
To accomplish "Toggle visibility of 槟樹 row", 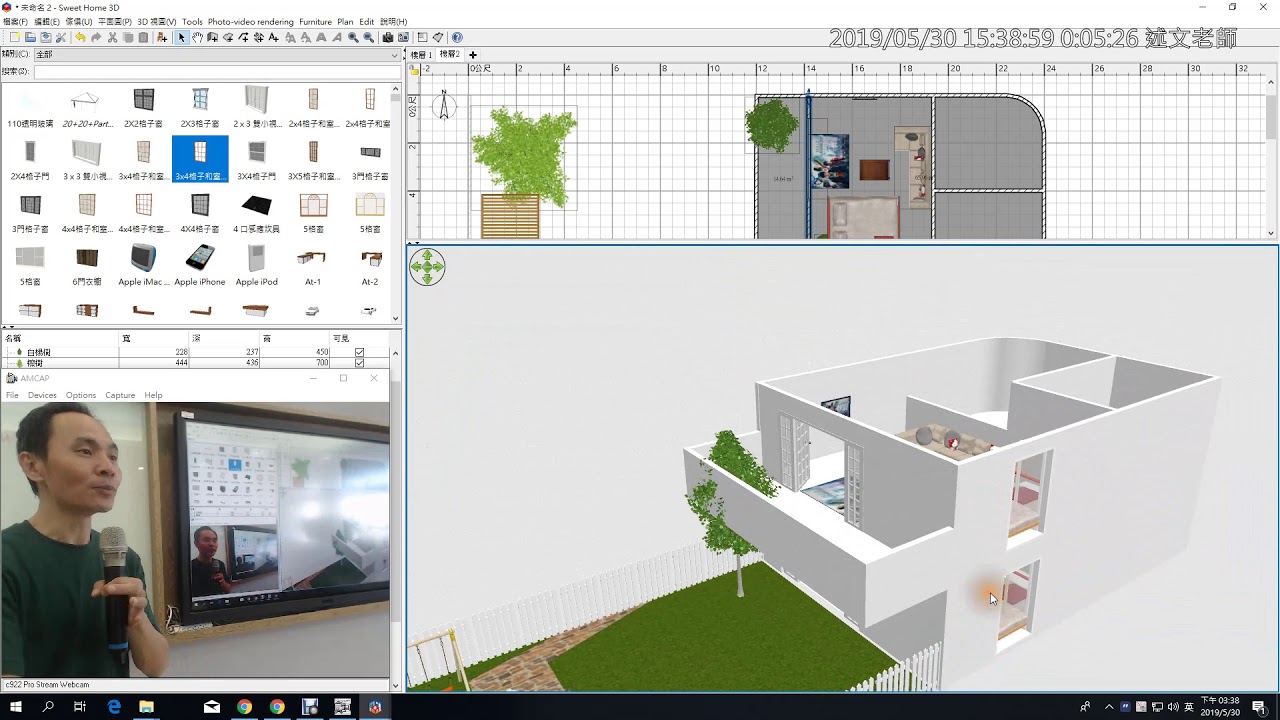I will 359,363.
